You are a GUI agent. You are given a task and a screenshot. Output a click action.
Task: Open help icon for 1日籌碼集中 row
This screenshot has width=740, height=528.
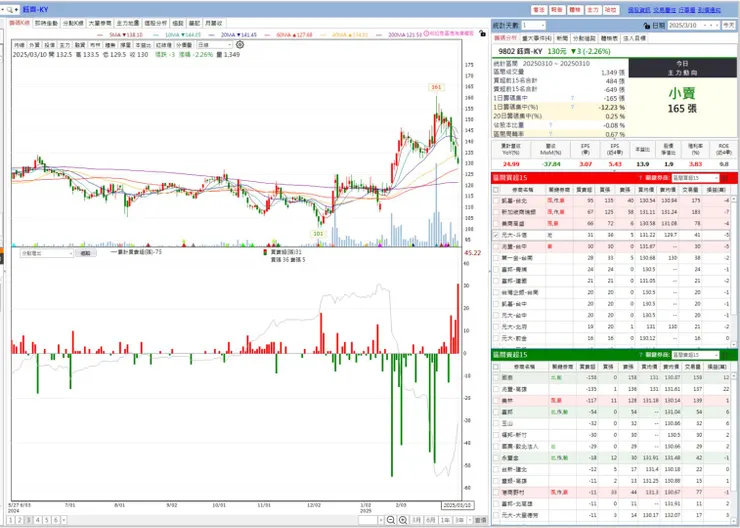coord(572,98)
